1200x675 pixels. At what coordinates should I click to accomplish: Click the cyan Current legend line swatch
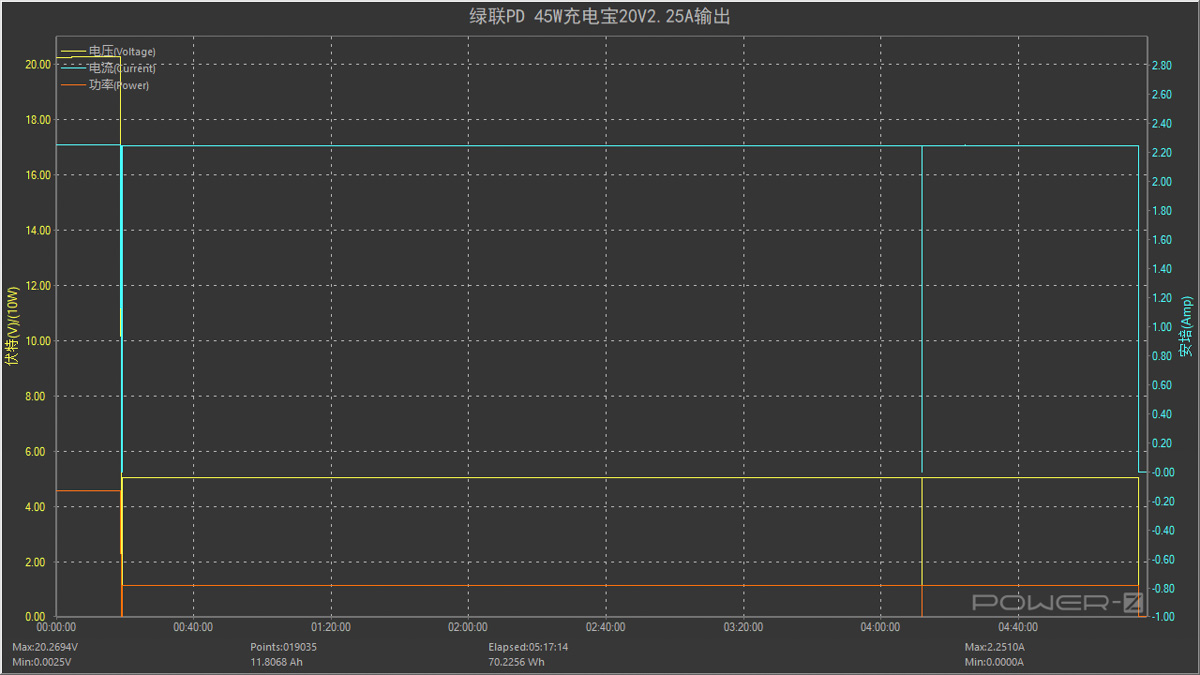pyautogui.click(x=73, y=68)
